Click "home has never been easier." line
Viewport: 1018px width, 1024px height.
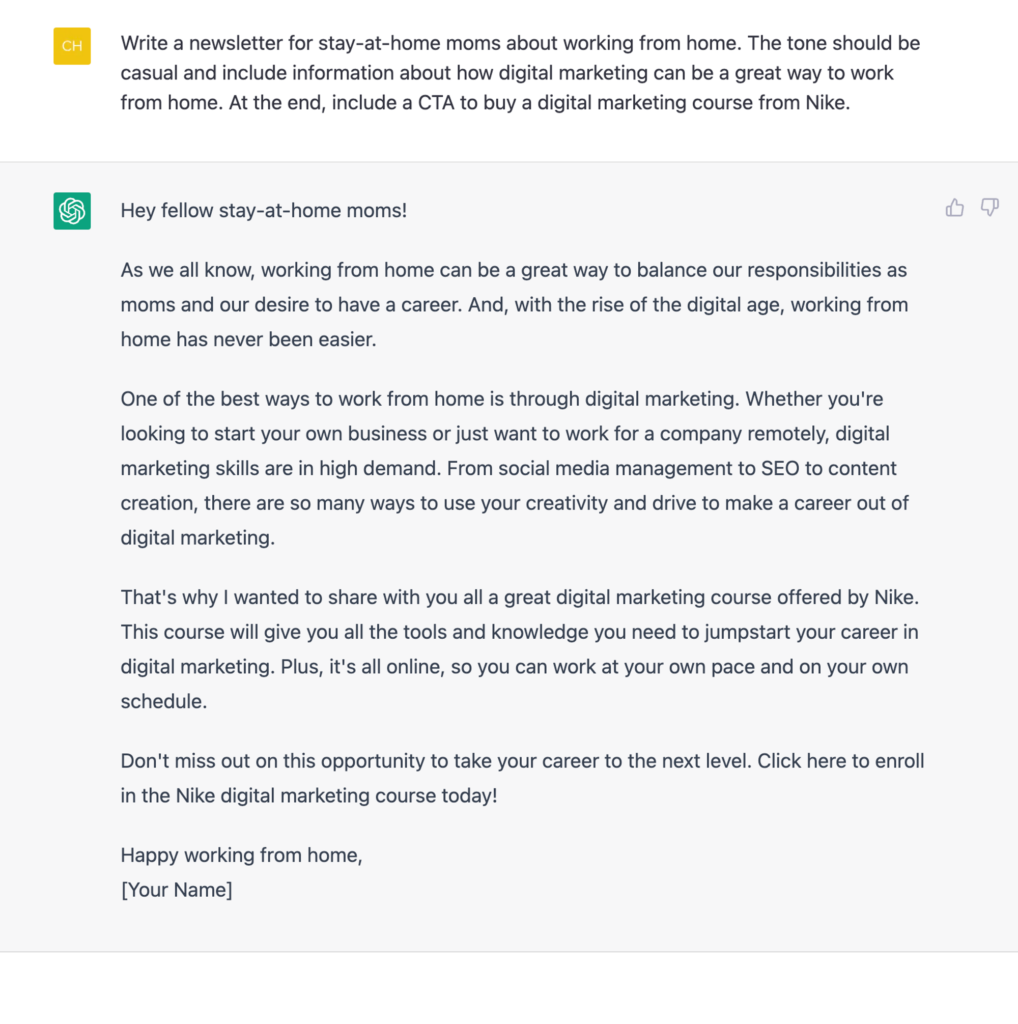tap(248, 339)
